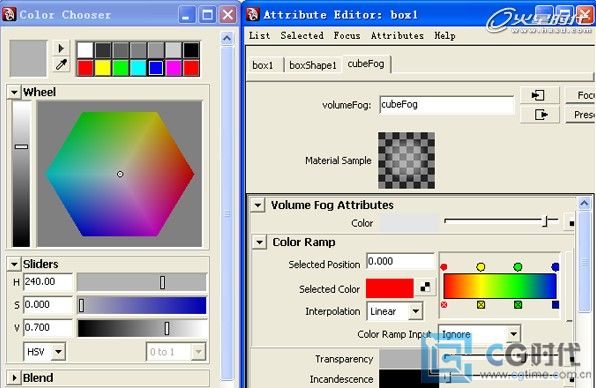Pick the black palette swatch
Image resolution: width=596 pixels, height=388 pixels.
191,50
